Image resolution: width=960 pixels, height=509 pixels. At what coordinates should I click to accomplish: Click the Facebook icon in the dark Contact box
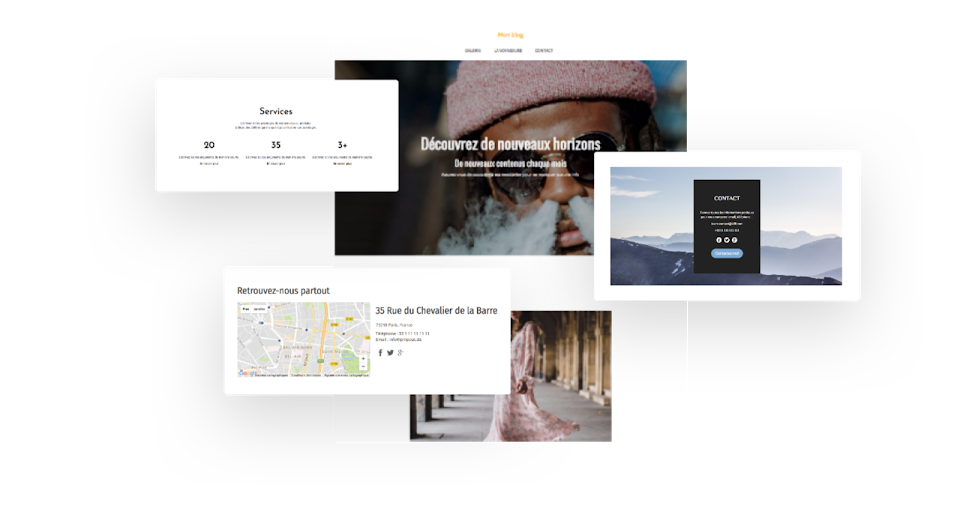[x=719, y=240]
